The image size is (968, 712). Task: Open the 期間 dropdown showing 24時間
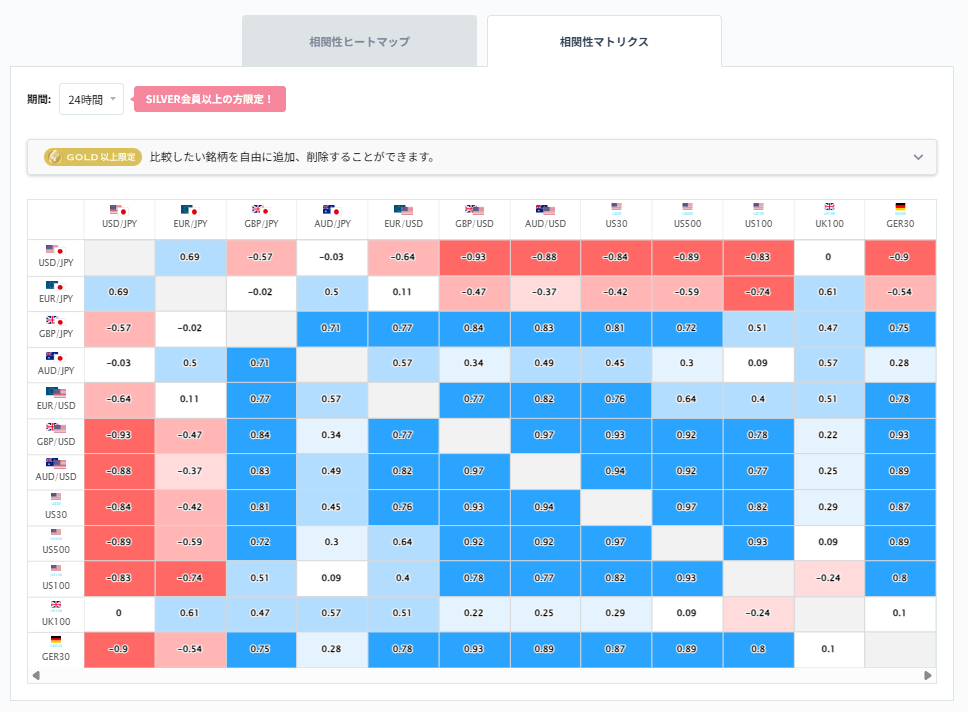click(x=89, y=100)
